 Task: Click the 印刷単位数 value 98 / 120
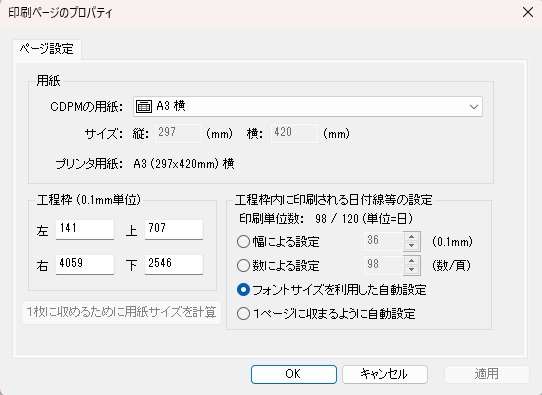point(337,219)
